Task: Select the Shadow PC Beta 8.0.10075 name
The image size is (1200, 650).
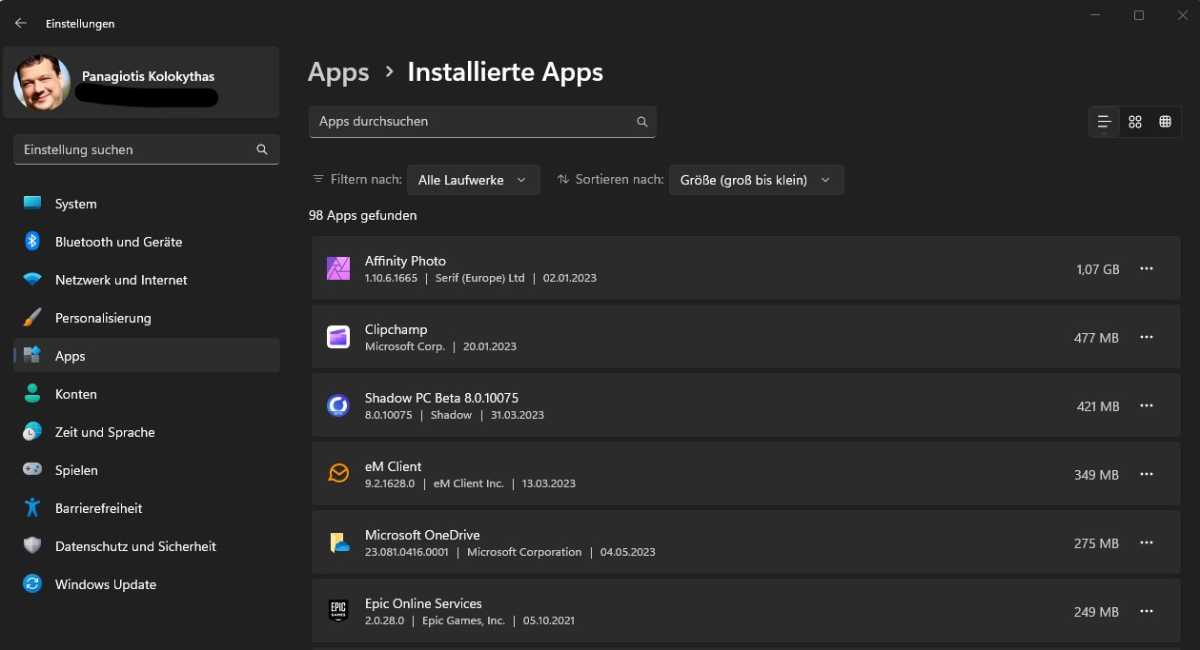Action: [441, 398]
